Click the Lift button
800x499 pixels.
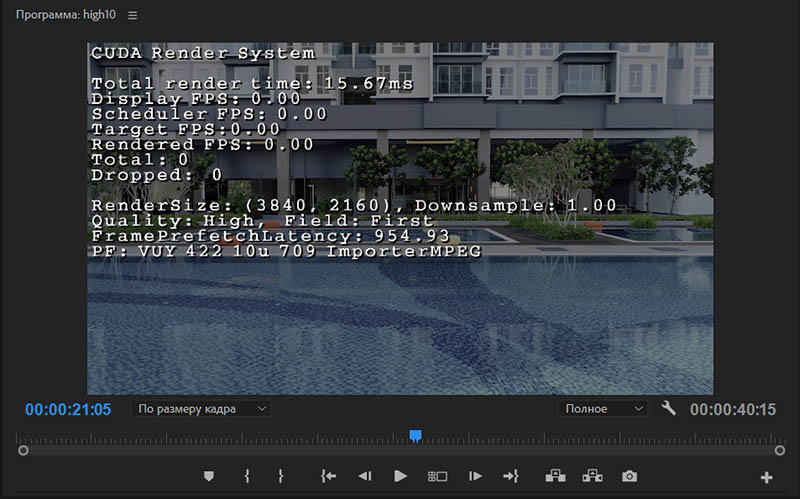point(555,476)
